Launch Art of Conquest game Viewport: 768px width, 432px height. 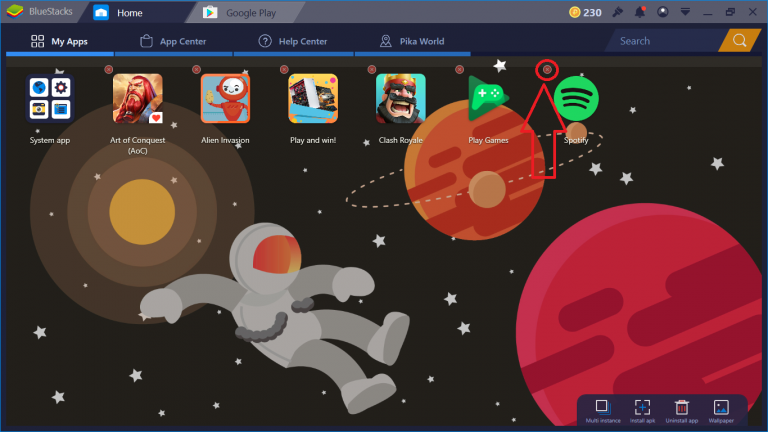pyautogui.click(x=138, y=98)
